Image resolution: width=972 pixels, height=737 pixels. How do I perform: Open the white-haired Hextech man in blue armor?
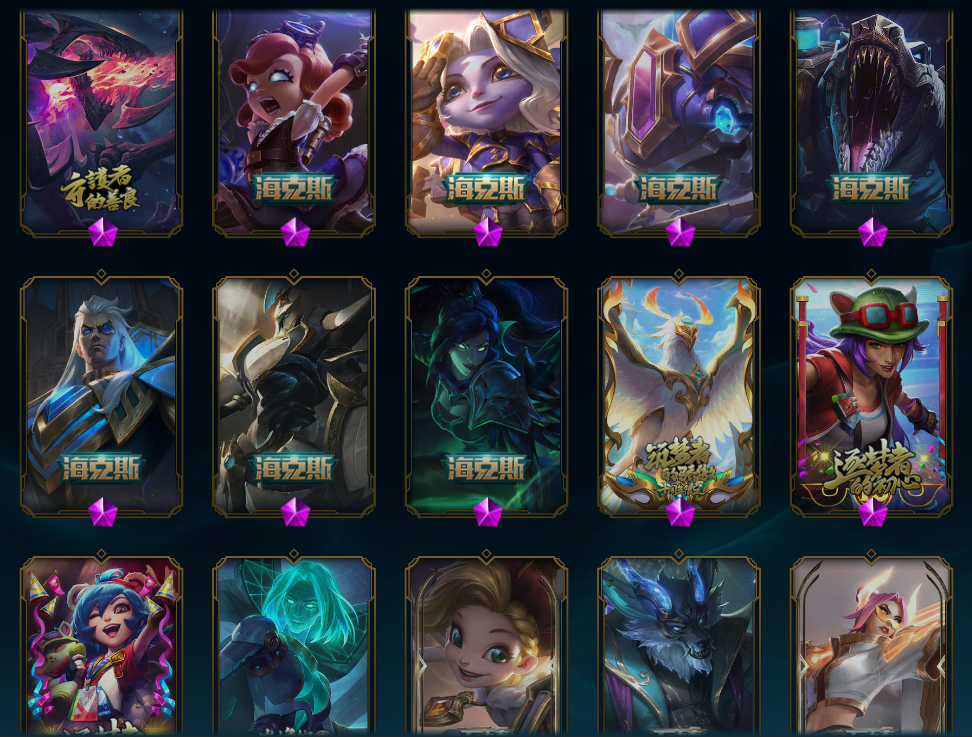101,395
